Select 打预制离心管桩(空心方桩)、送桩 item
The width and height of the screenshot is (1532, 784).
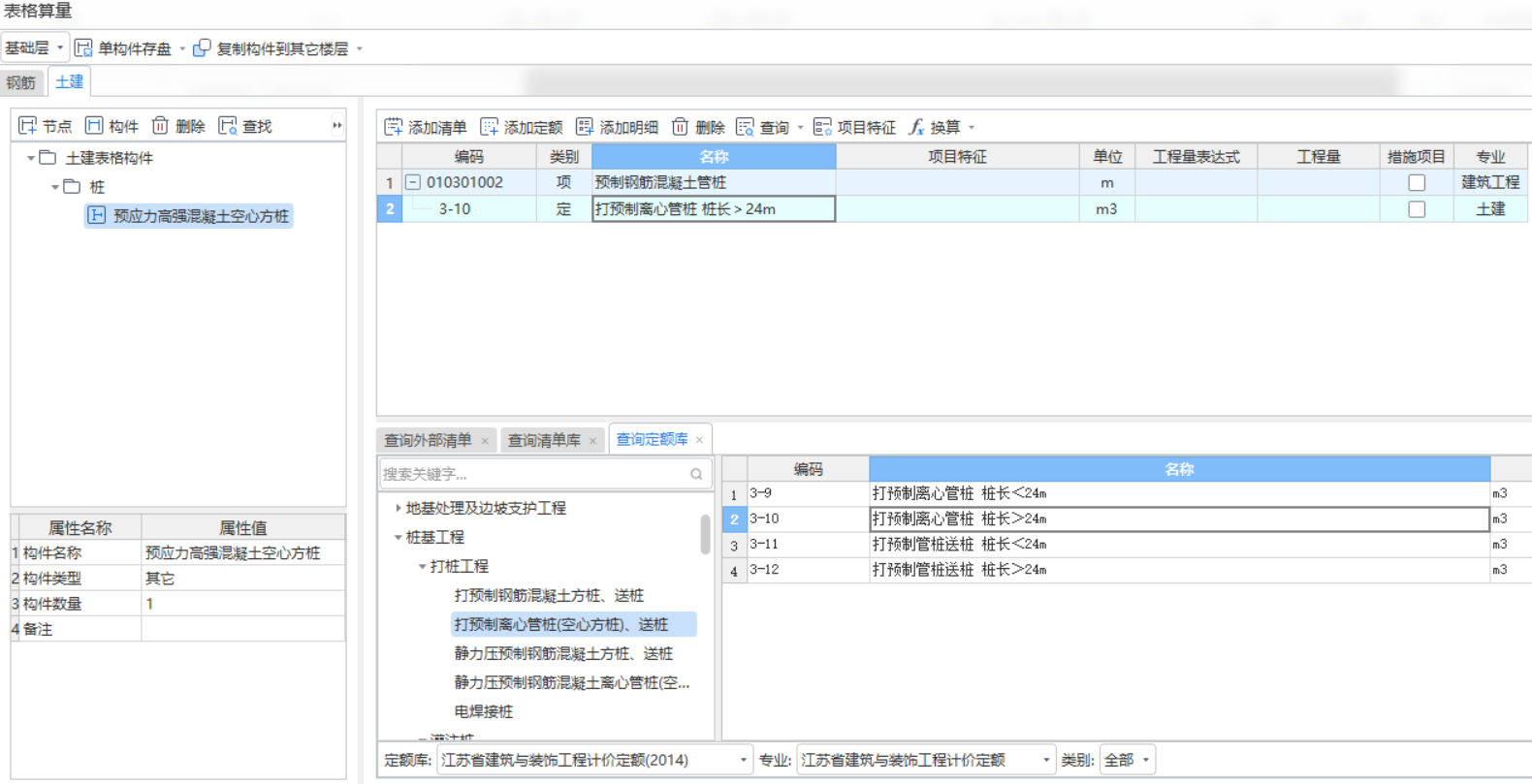point(573,624)
